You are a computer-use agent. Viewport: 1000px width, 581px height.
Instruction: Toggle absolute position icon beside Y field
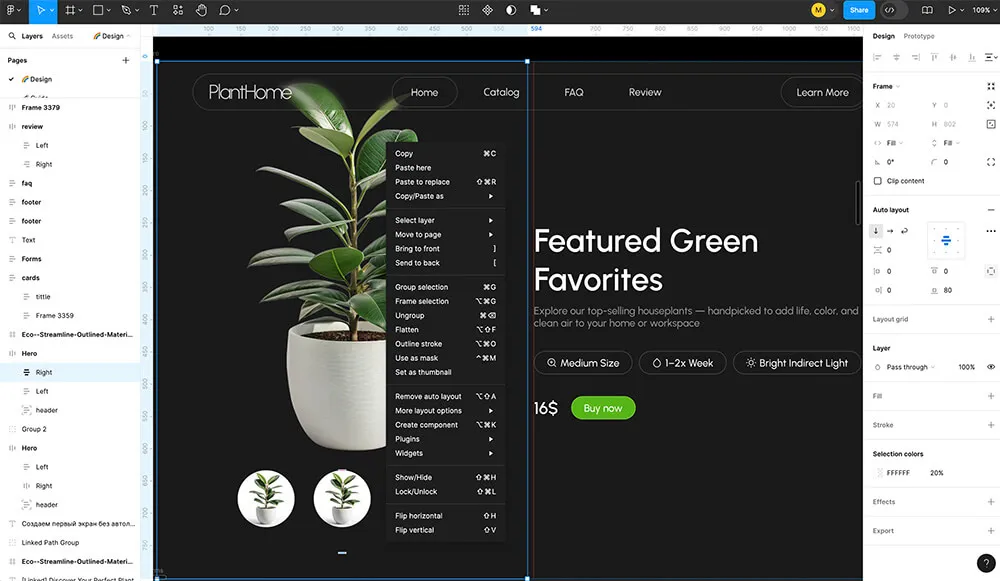[x=991, y=105]
